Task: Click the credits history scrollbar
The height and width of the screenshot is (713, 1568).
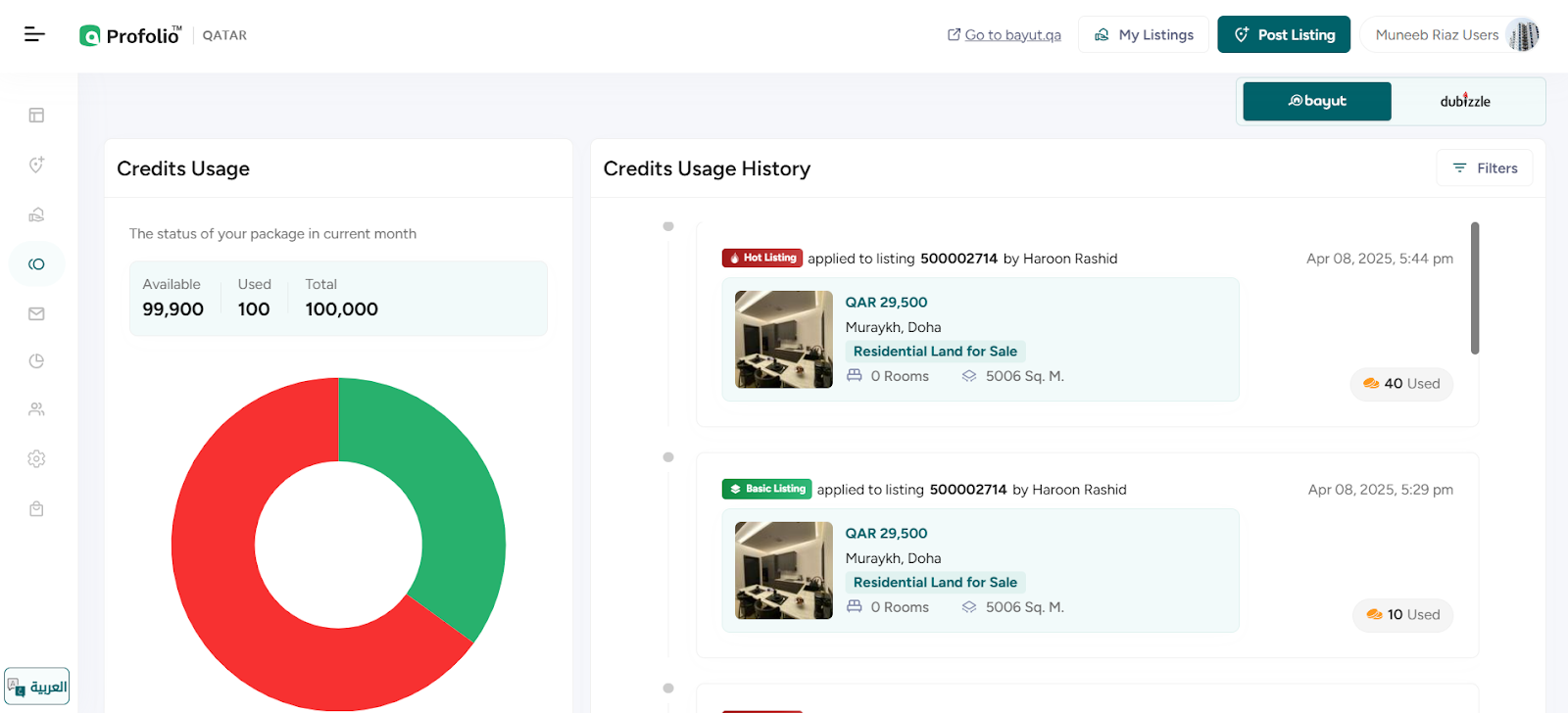Action: [x=1475, y=288]
